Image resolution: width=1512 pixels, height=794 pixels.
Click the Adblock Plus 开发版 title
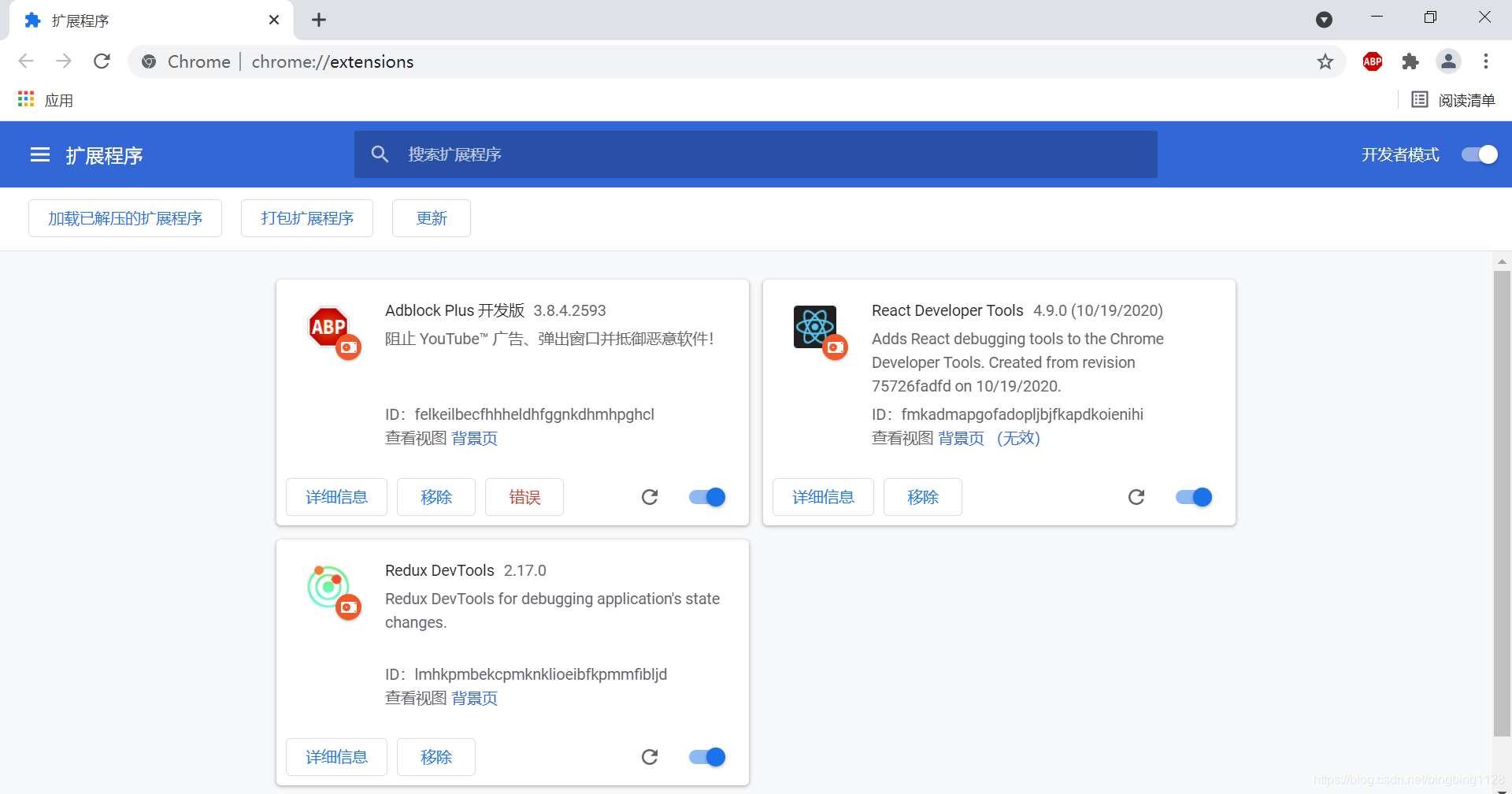(x=455, y=310)
